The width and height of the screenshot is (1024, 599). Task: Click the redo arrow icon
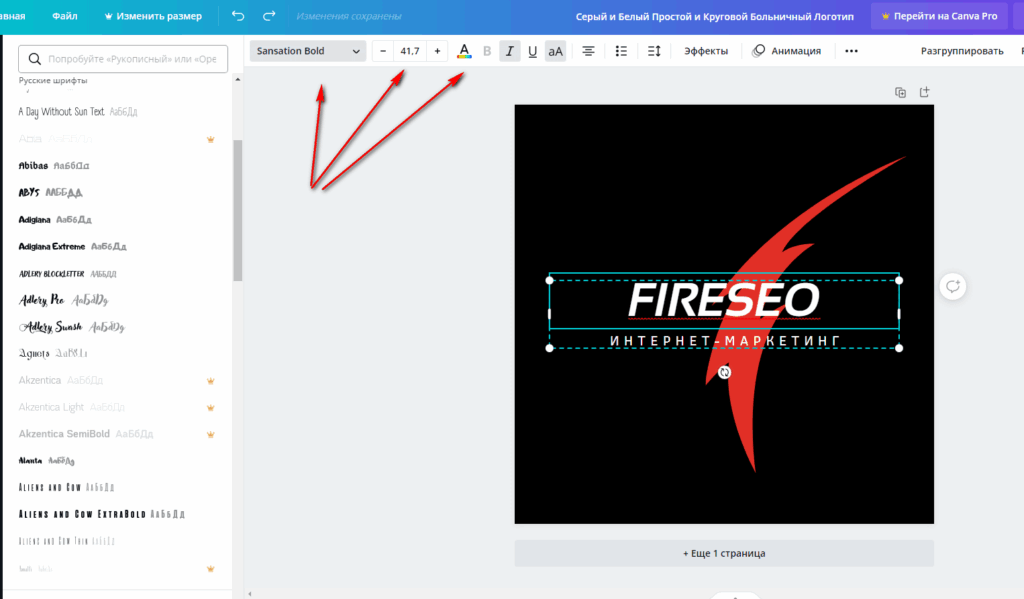pyautogui.click(x=269, y=16)
